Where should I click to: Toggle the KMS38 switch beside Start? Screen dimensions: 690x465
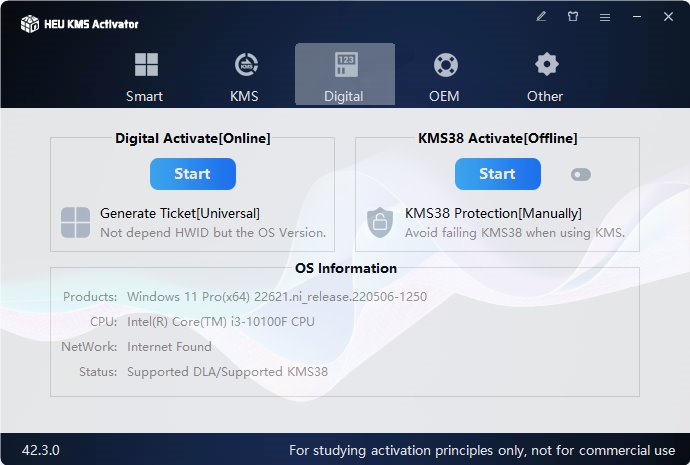click(581, 175)
